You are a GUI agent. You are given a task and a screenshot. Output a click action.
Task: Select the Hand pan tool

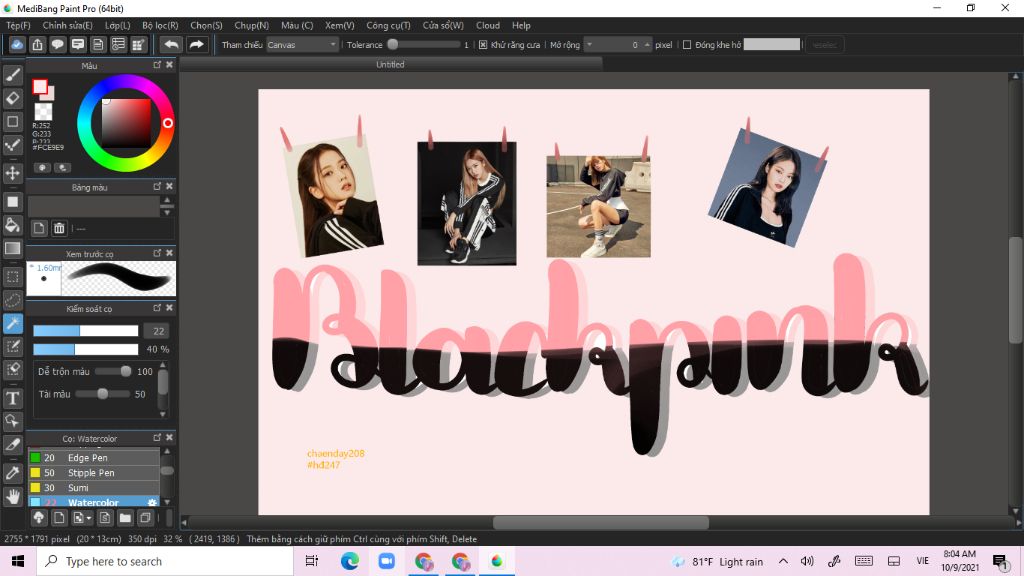tap(12, 496)
